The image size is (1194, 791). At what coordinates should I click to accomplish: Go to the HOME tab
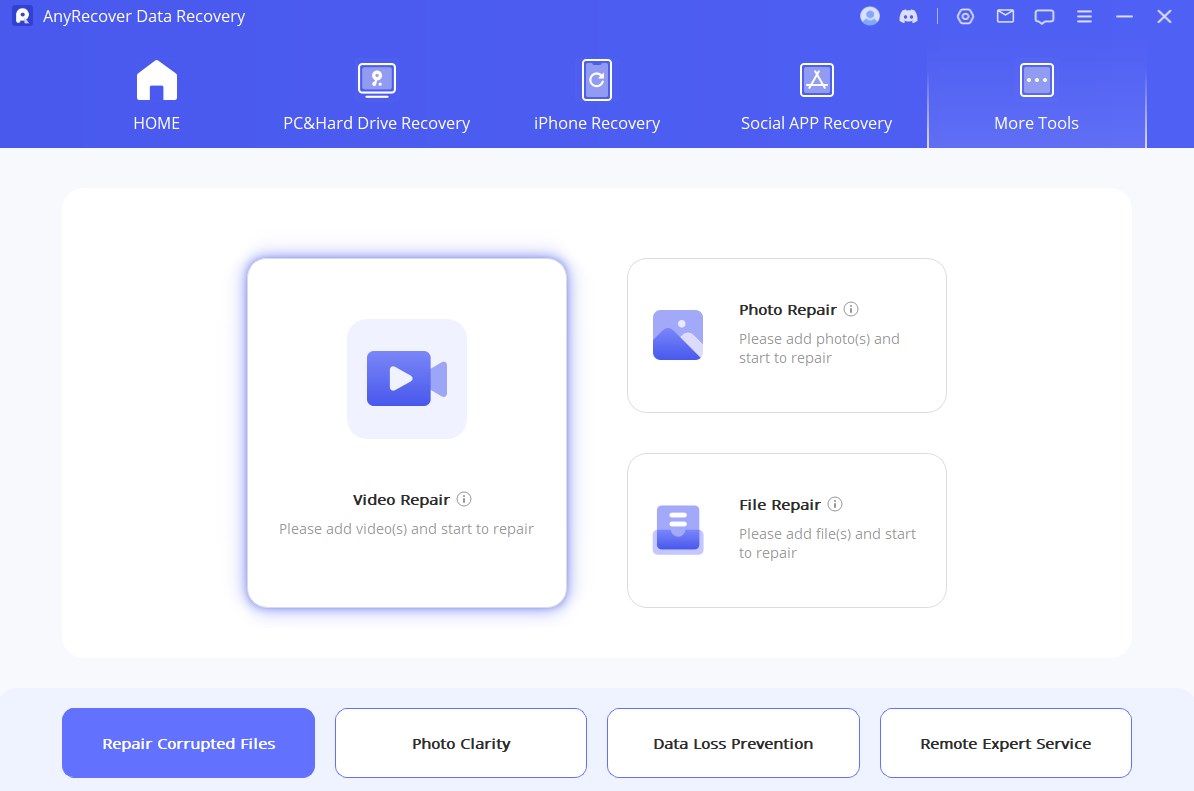pos(157,97)
